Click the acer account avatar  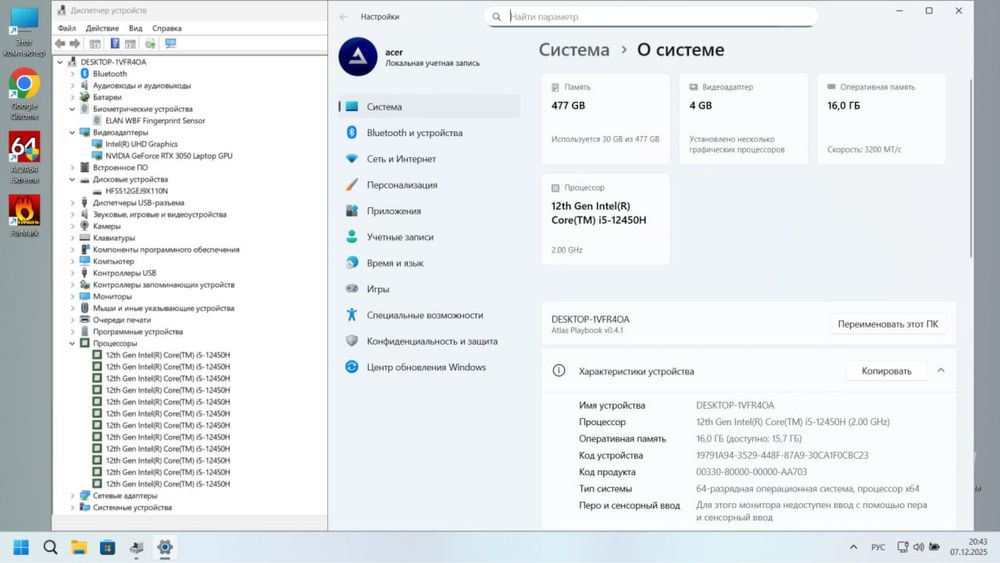click(358, 57)
